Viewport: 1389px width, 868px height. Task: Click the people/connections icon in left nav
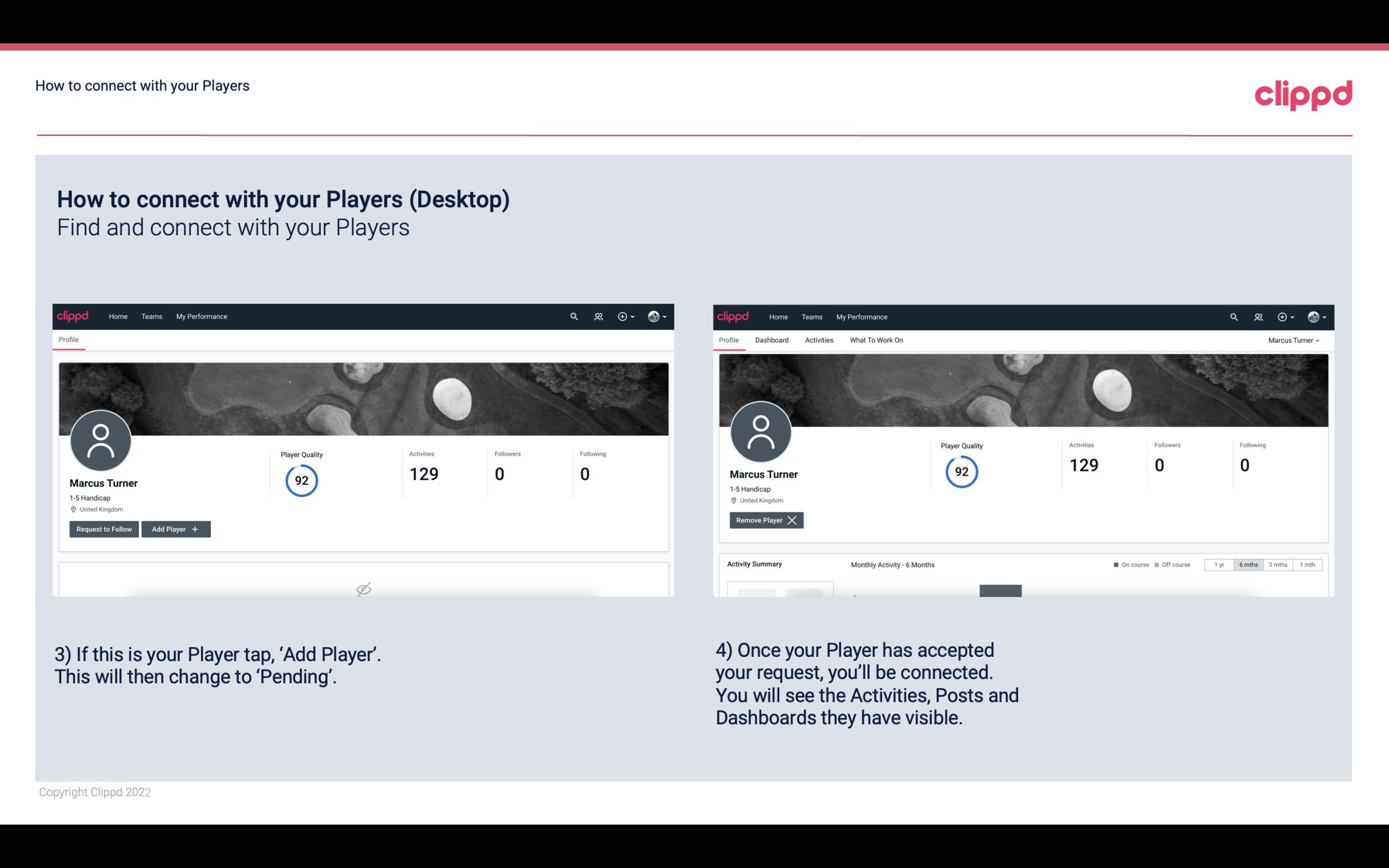597,316
